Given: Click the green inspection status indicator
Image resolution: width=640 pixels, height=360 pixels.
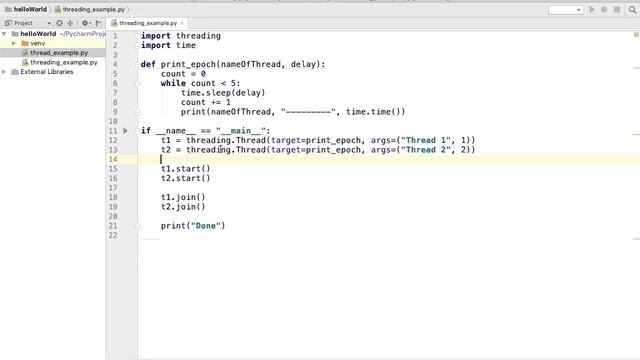Looking at the screenshot, I should pos(636,35).
